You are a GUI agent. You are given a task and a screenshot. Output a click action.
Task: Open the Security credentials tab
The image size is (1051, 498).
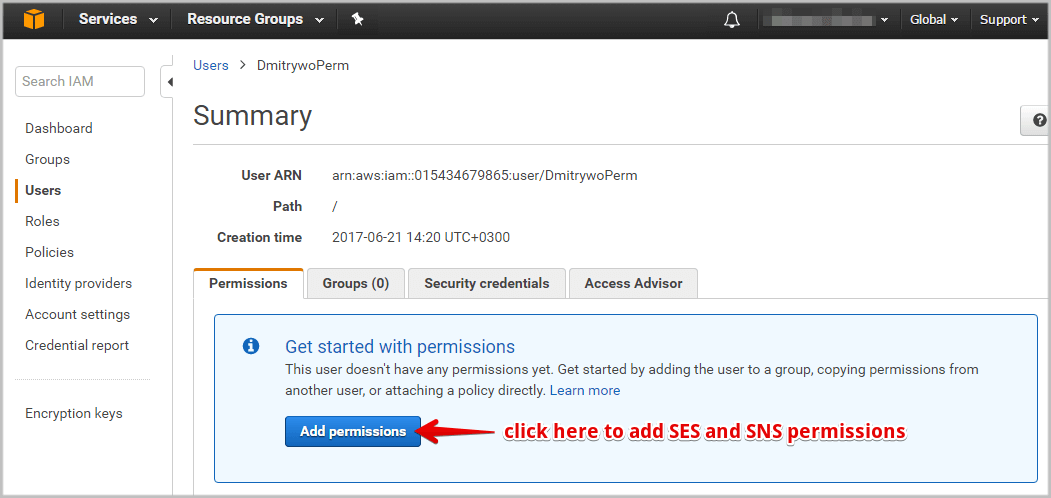(x=487, y=284)
